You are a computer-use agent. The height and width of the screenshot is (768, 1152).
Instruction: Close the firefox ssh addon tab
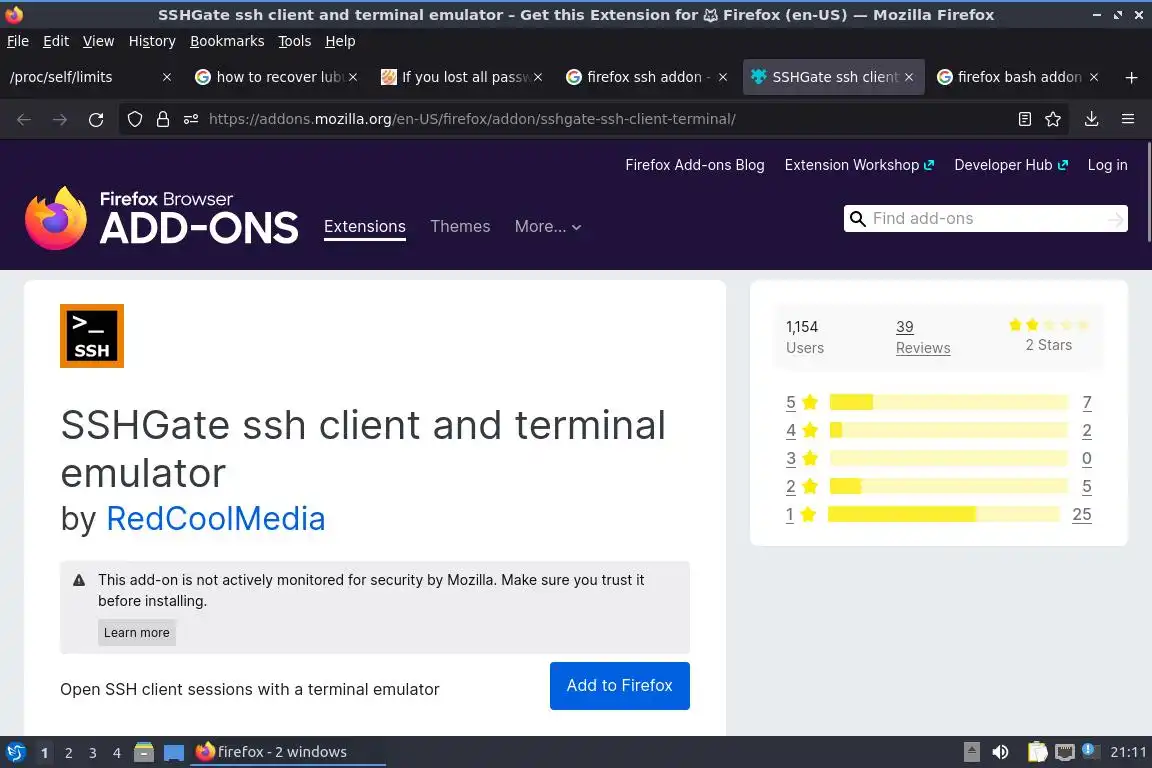point(723,77)
